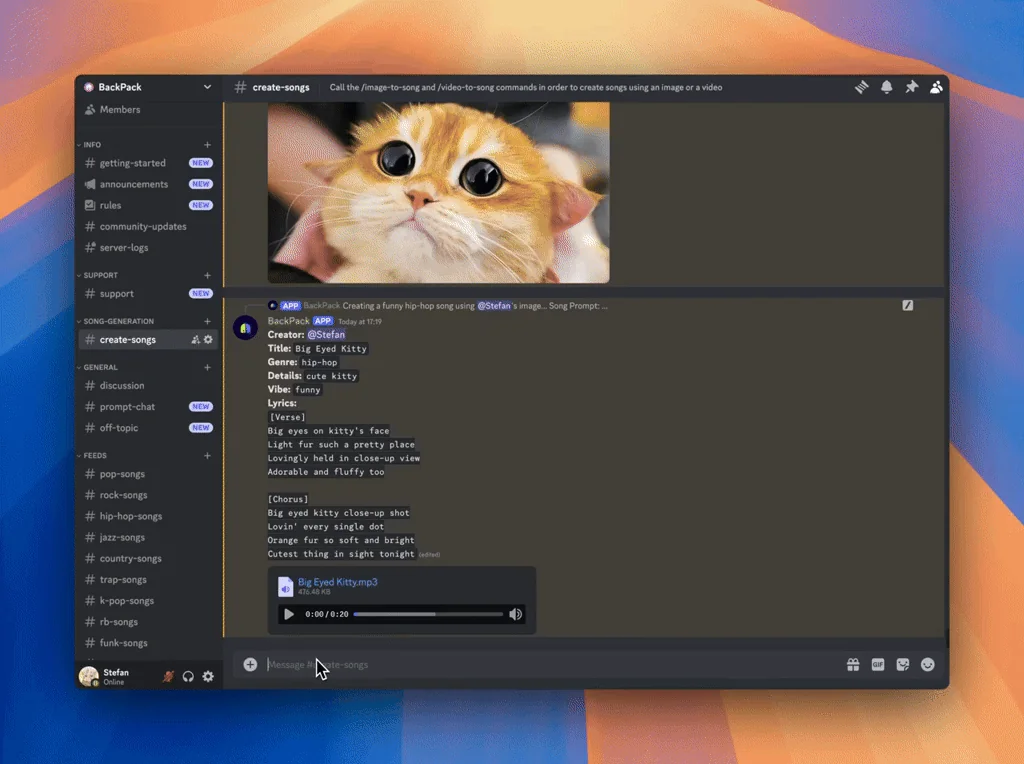This screenshot has width=1024, height=764.
Task: Deafen audio with the headphones icon
Action: tap(188, 677)
